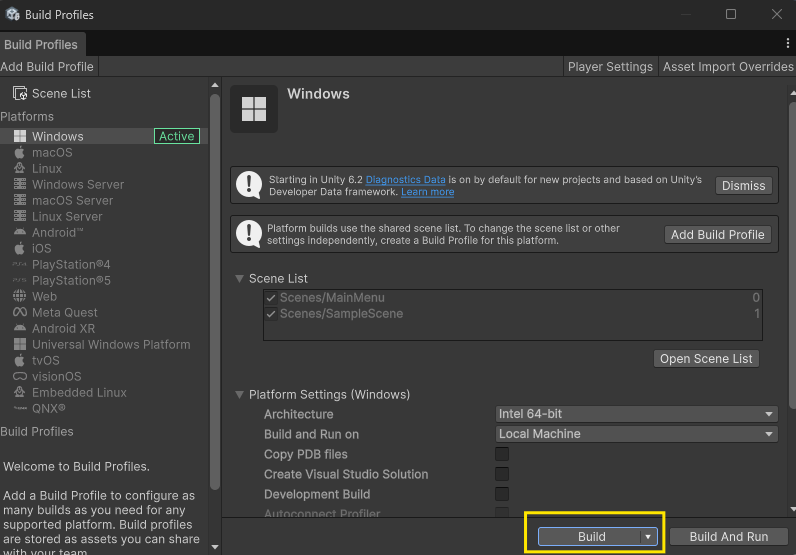
Task: Click the Diagnostics Data warning icon
Action: pyautogui.click(x=249, y=185)
